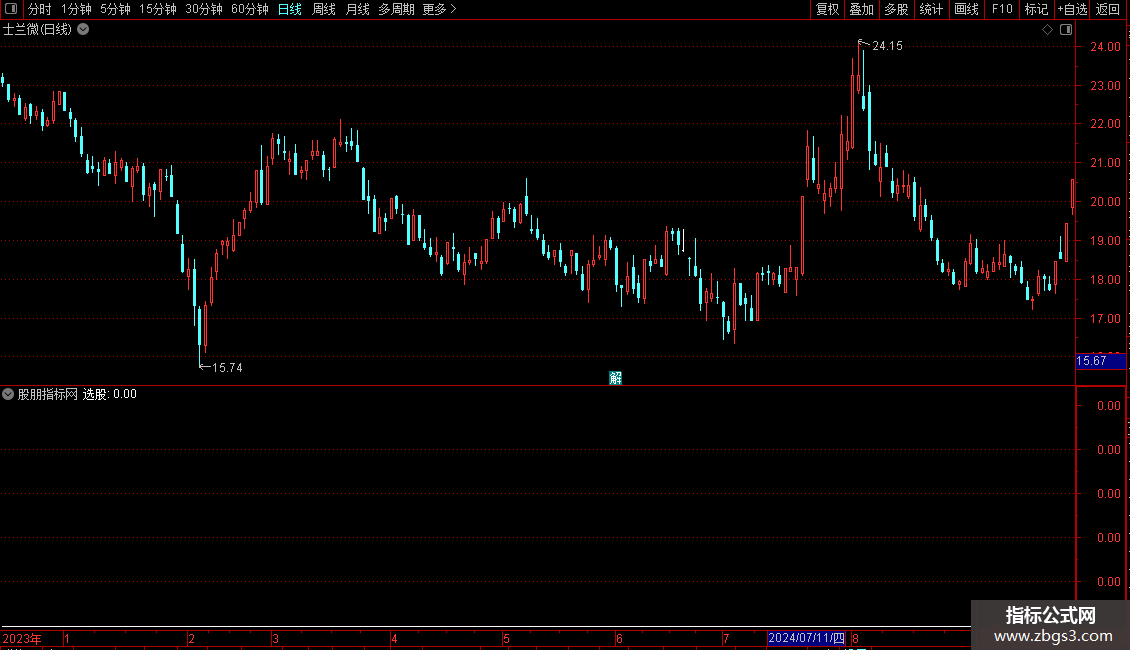This screenshot has height=650, width=1130.
Task: Select the 30分钟 period tab
Action: pyautogui.click(x=204, y=9)
